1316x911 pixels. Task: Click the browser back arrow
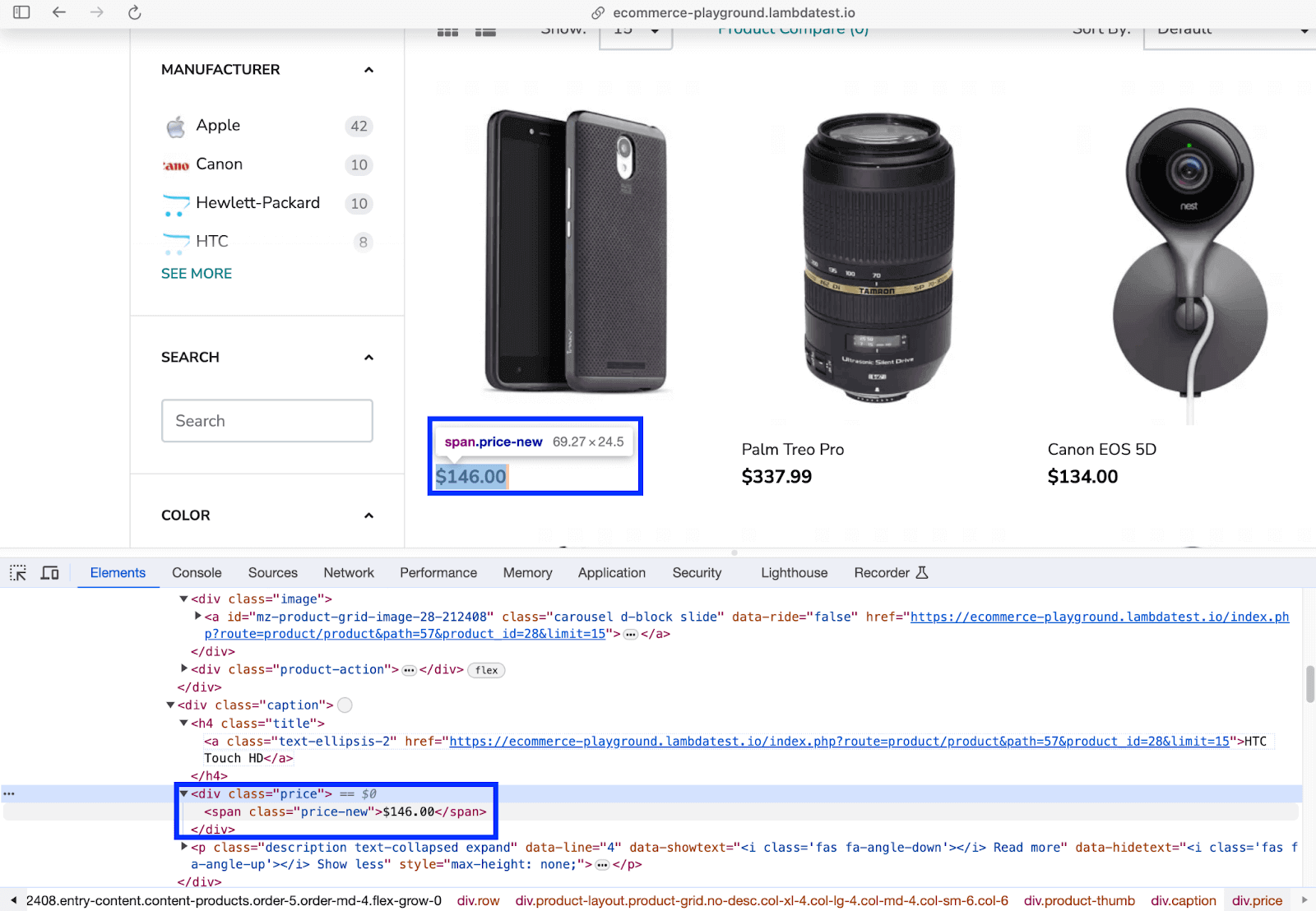[59, 12]
